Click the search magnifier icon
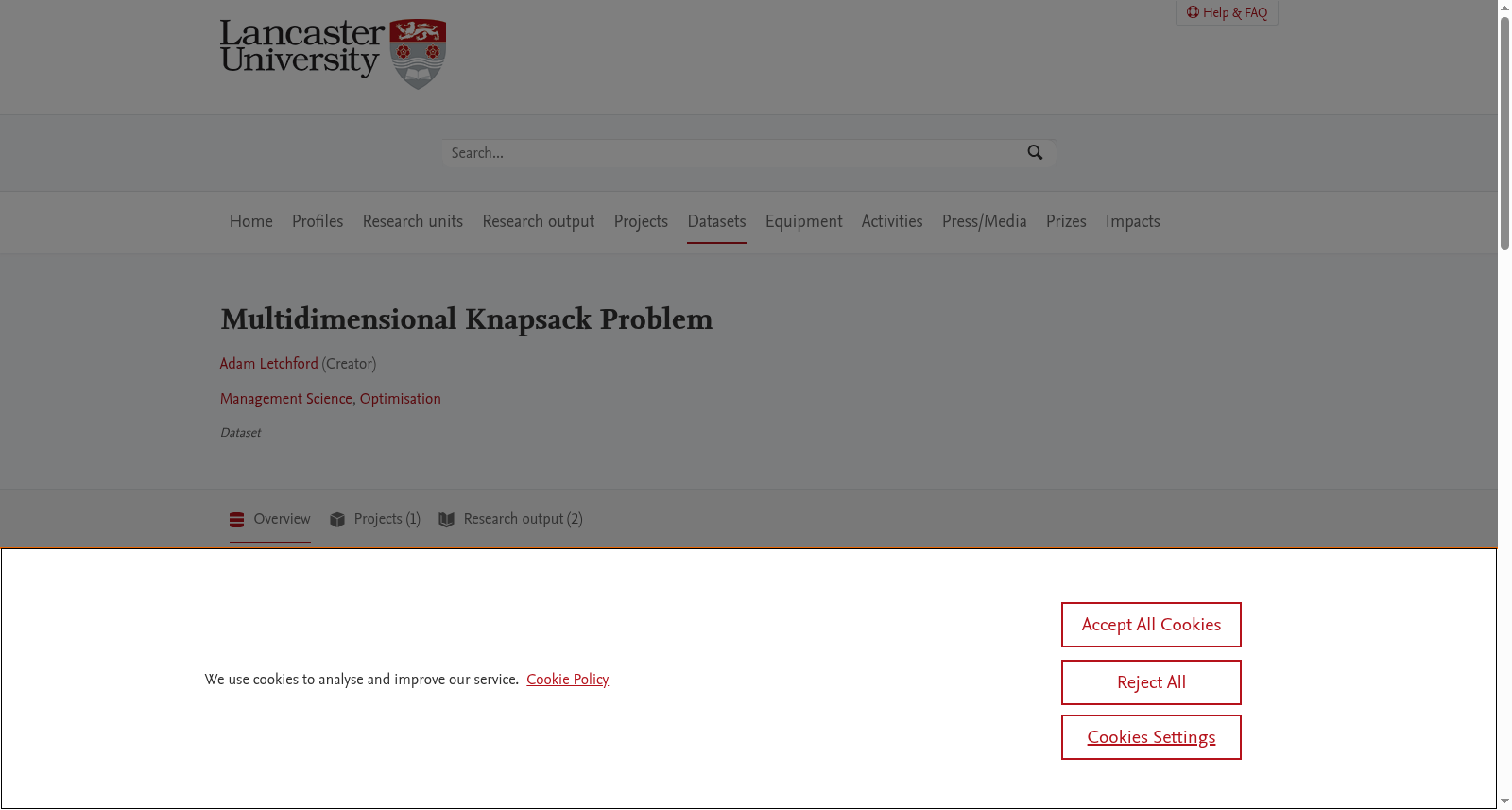Image resolution: width=1512 pixels, height=810 pixels. (x=1035, y=153)
